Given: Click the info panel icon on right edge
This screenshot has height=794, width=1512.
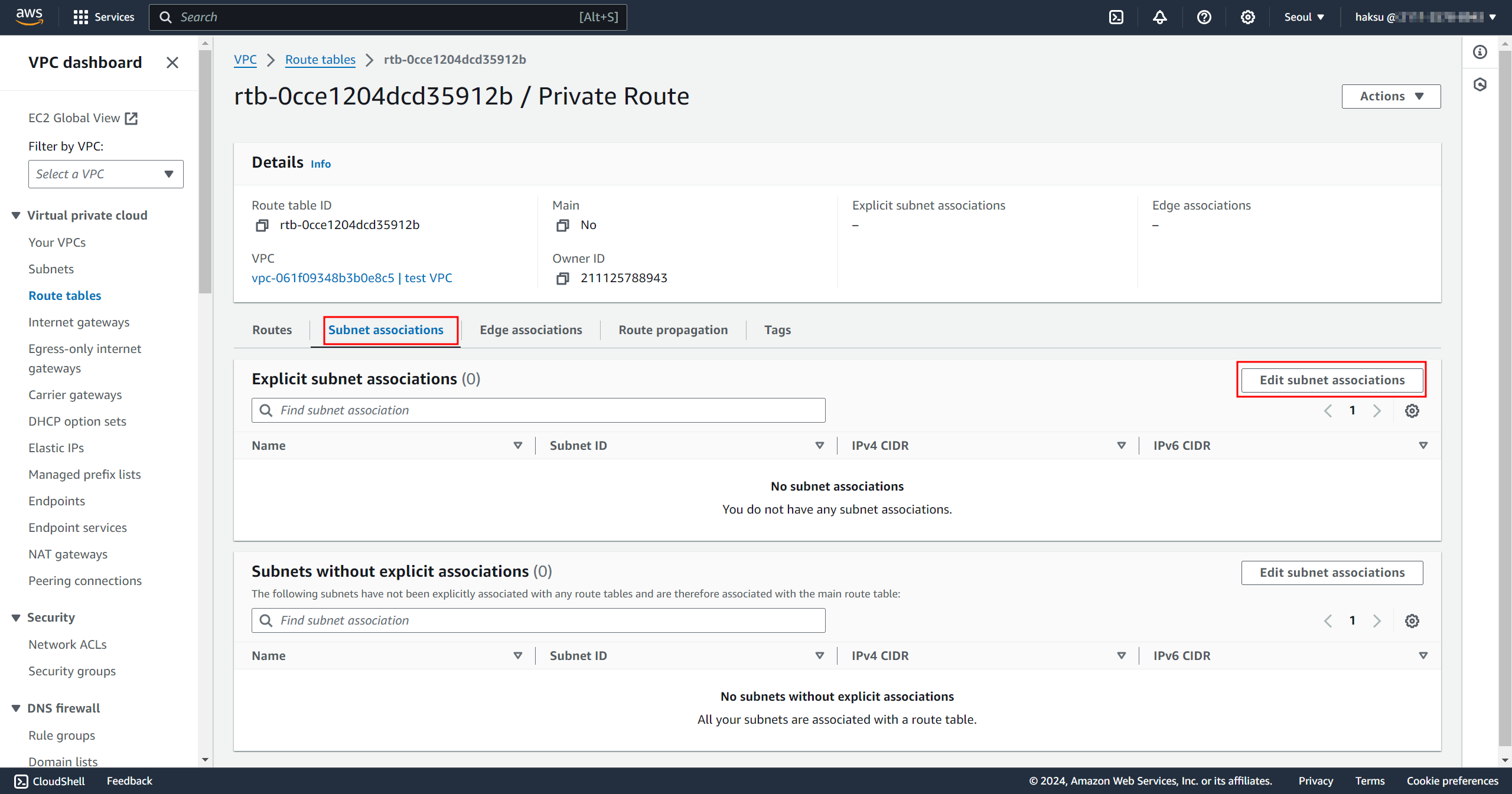Looking at the screenshot, I should coord(1480,53).
